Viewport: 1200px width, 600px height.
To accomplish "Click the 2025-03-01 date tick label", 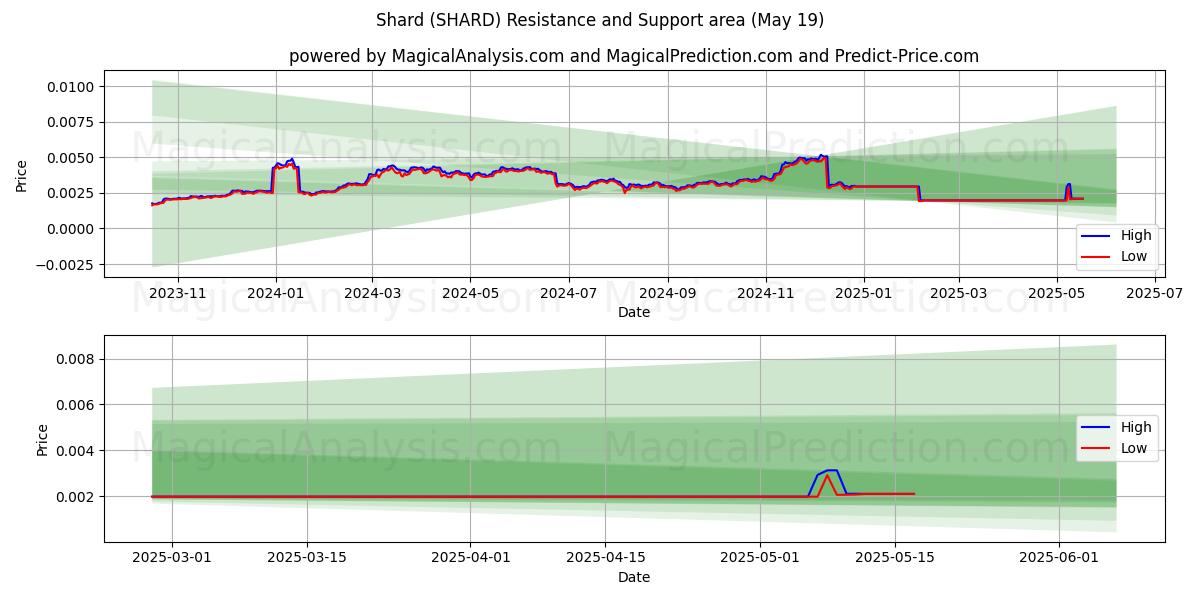I will pyautogui.click(x=172, y=559).
